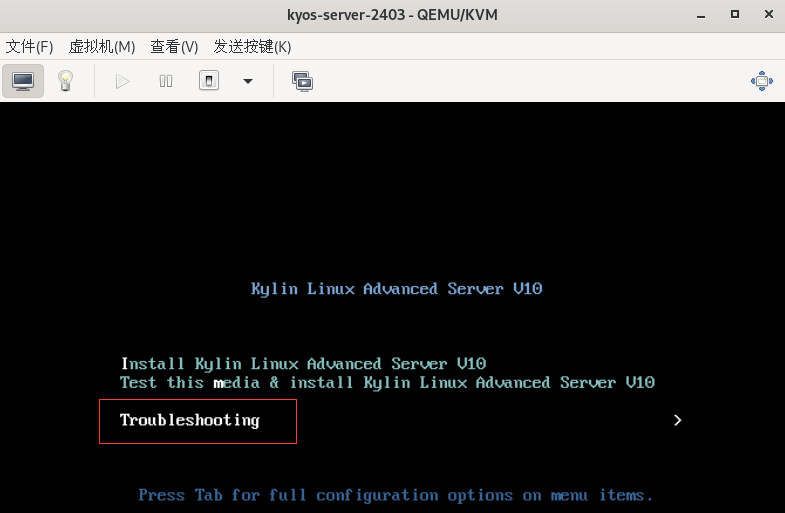Open the manage VM snapshots icon

coord(302,81)
